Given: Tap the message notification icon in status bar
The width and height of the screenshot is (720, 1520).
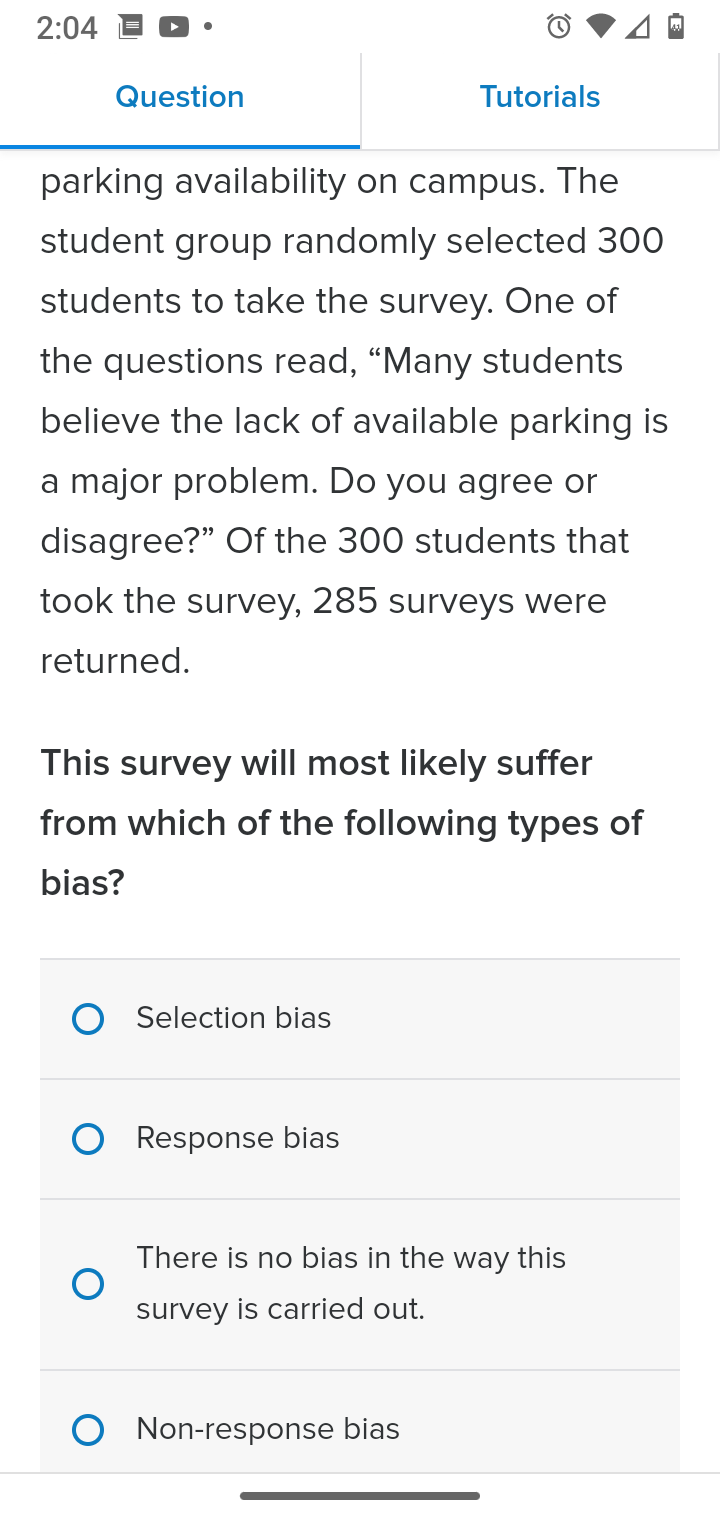Looking at the screenshot, I should pyautogui.click(x=130, y=27).
